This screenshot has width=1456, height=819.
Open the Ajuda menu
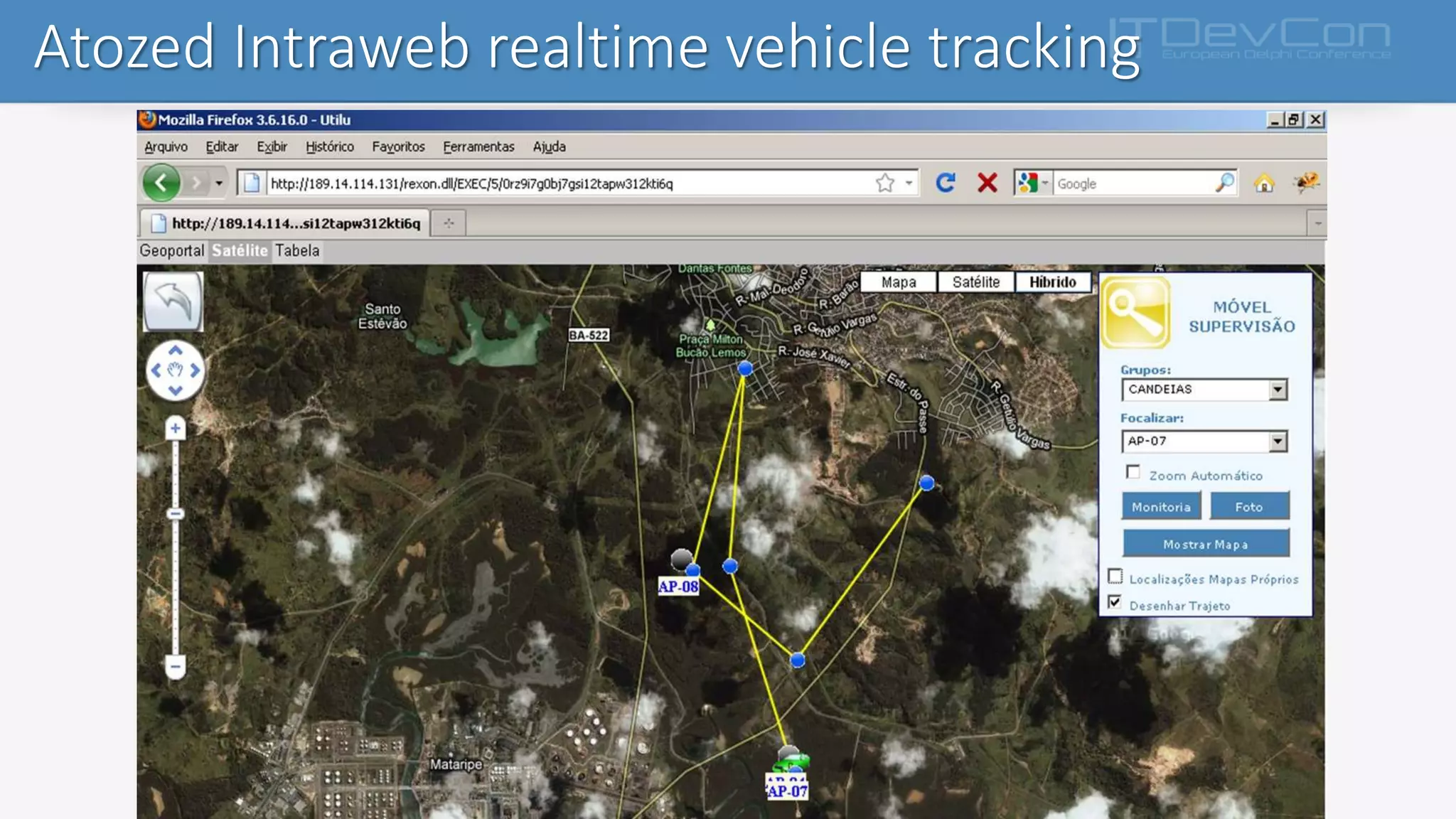tap(550, 146)
